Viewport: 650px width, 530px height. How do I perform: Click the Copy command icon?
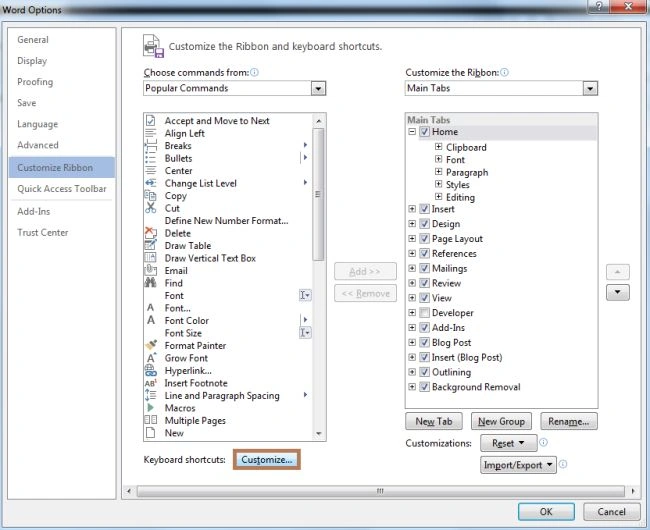150,196
